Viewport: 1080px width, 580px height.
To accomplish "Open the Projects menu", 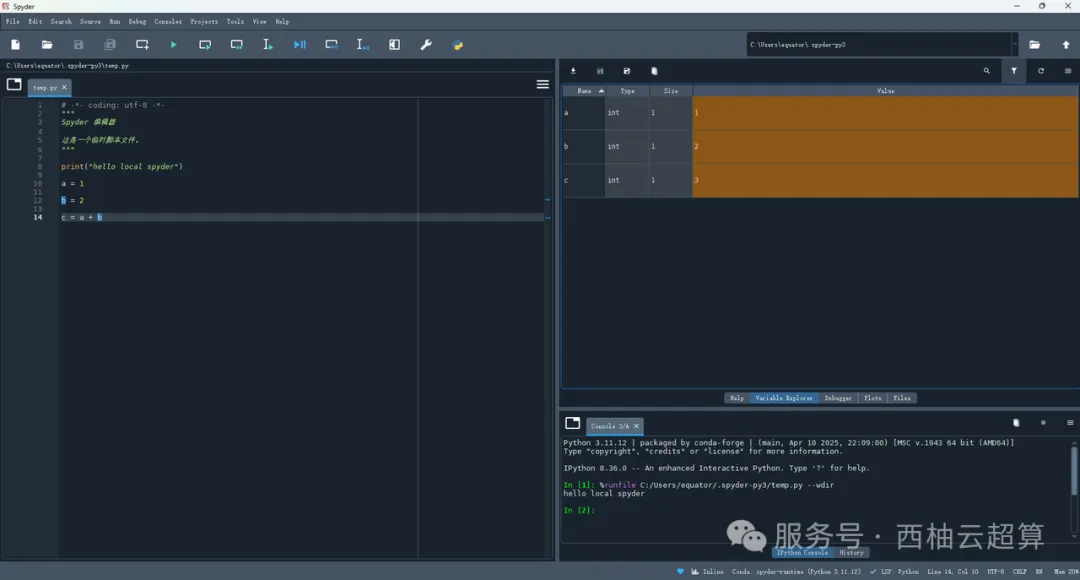I will click(x=204, y=21).
